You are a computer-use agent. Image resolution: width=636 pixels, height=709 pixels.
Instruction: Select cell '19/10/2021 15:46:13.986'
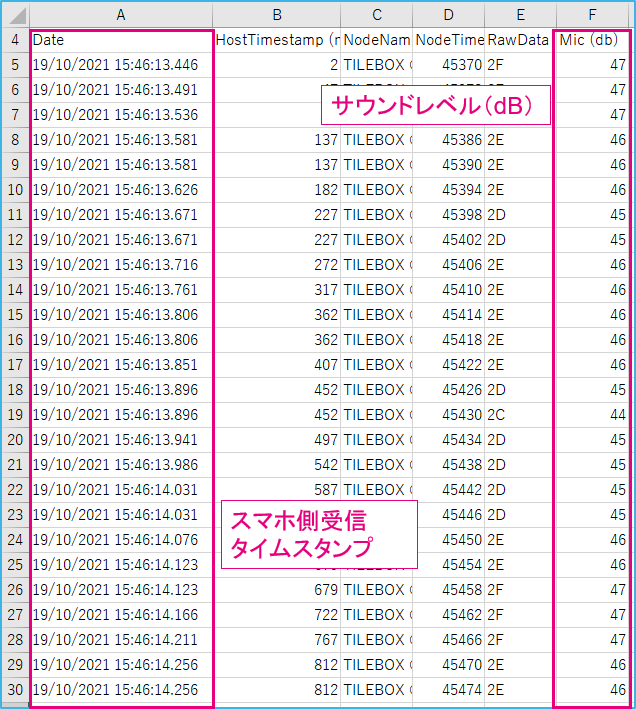tap(121, 465)
